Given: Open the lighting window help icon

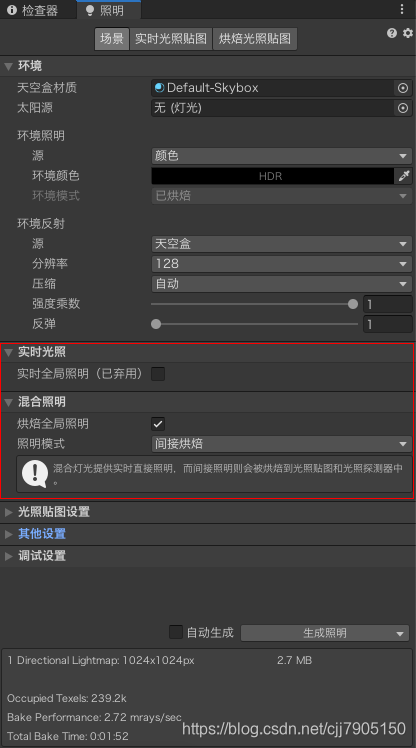Looking at the screenshot, I should [392, 33].
